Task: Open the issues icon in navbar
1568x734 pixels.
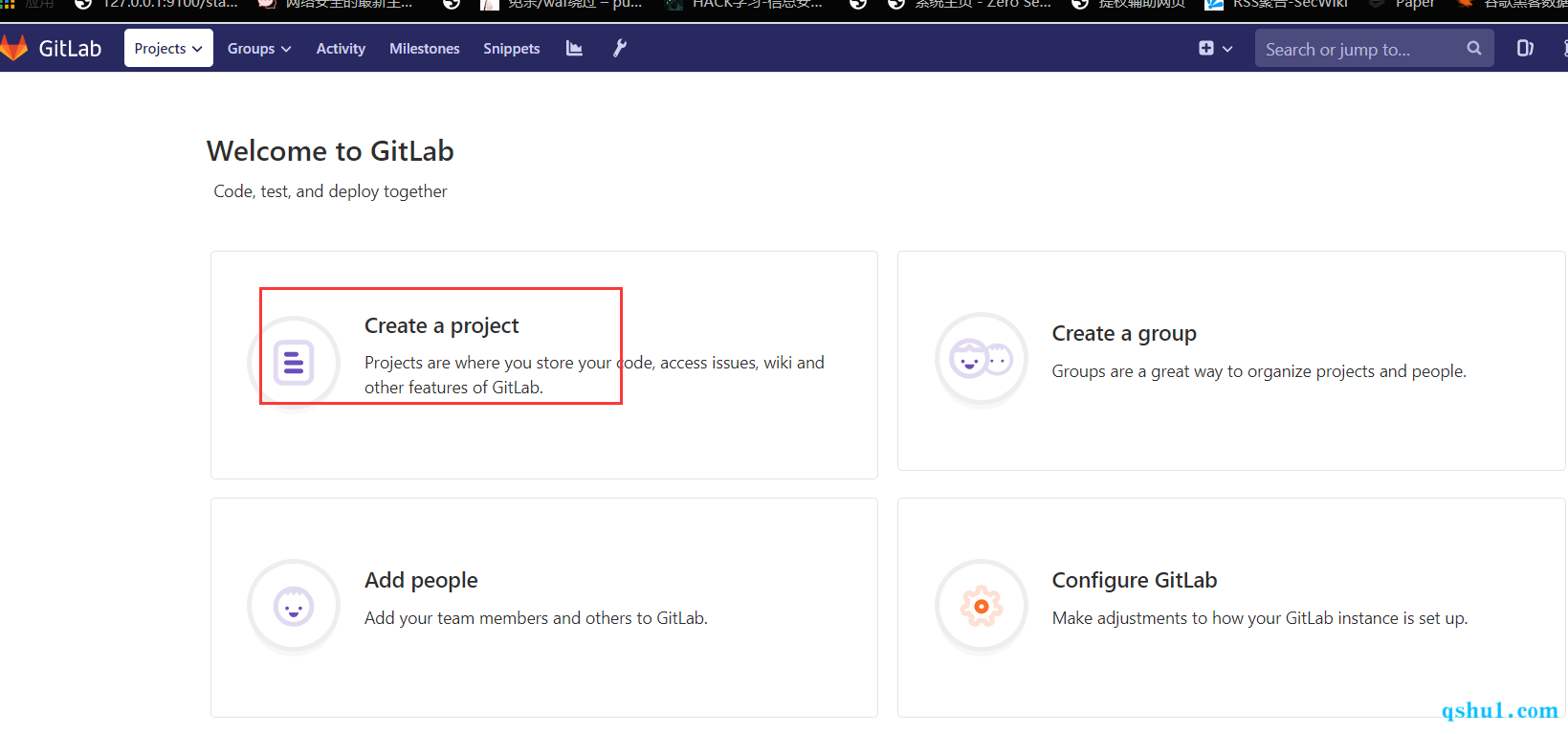Action: tap(1525, 48)
